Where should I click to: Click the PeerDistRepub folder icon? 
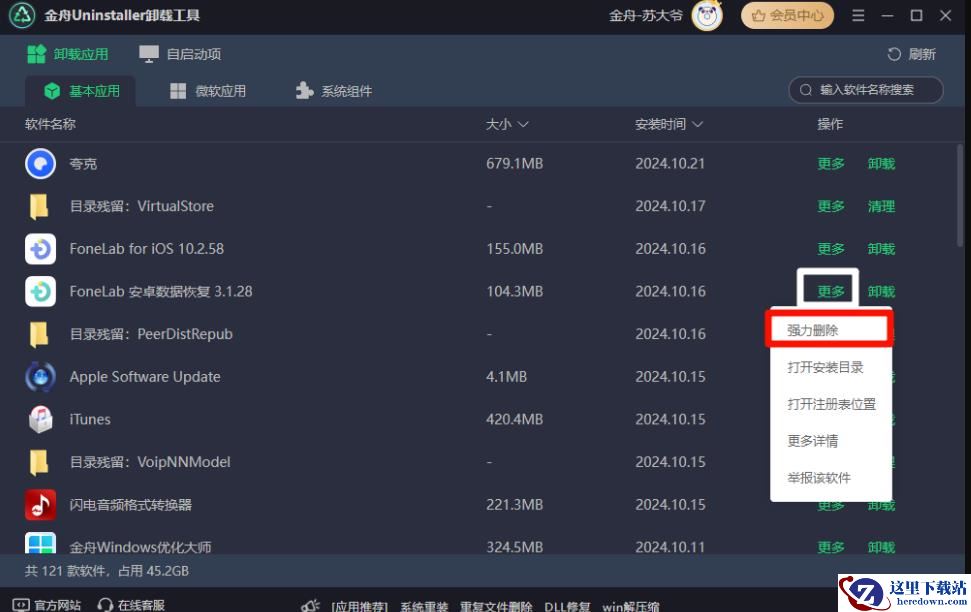pos(39,334)
